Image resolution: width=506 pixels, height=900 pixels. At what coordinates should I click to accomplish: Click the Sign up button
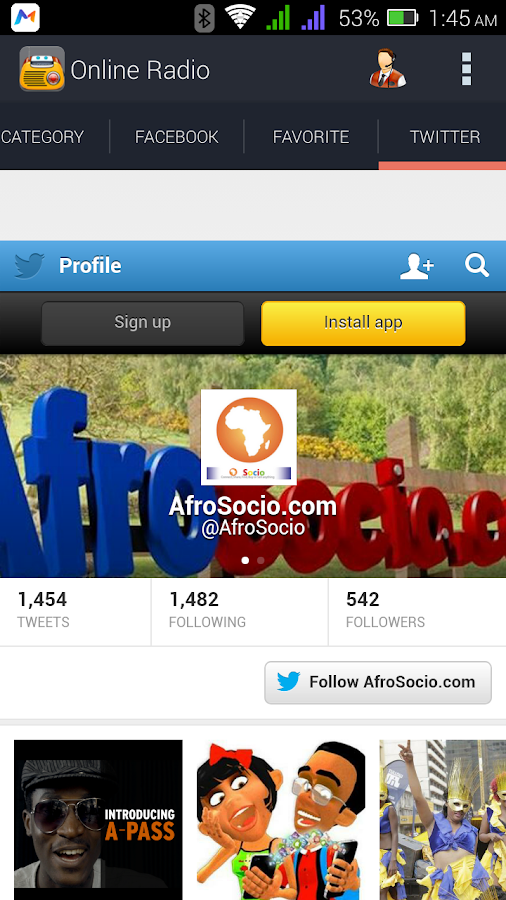(142, 323)
